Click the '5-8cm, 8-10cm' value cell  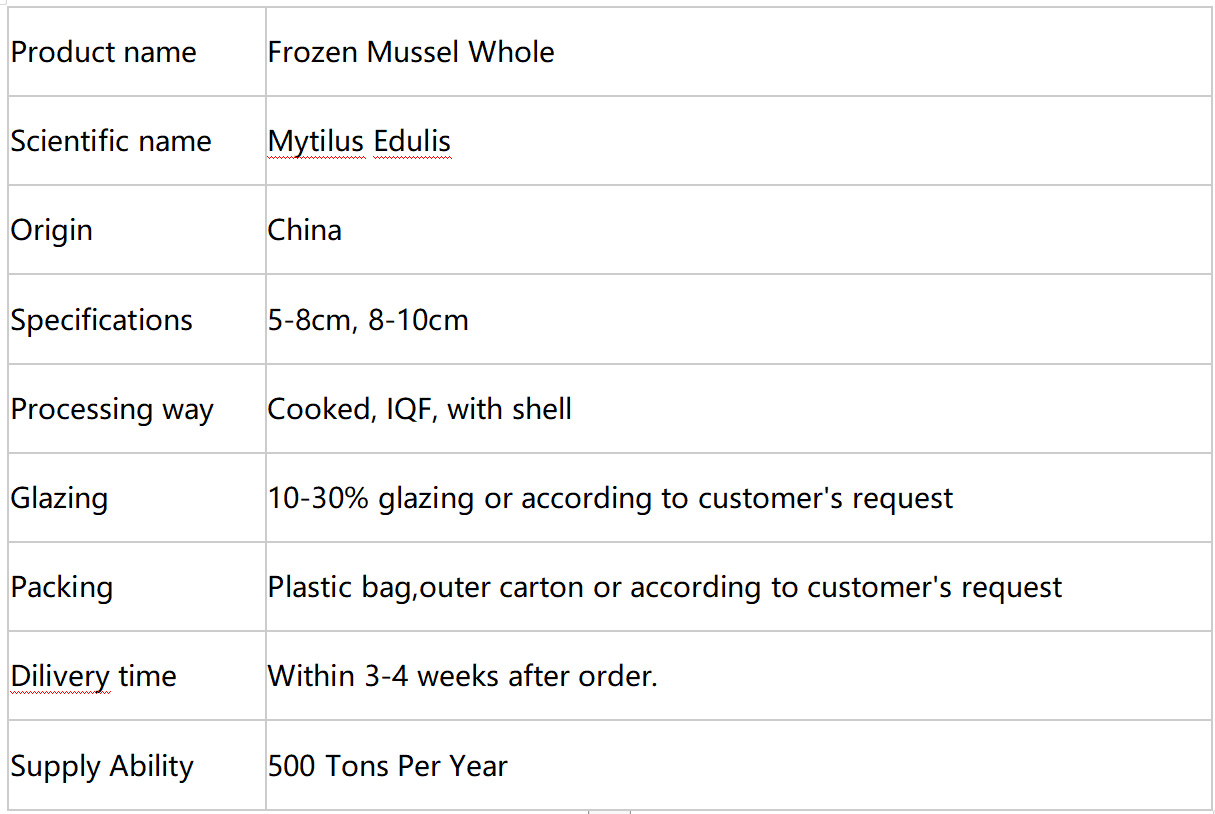pyautogui.click(x=738, y=320)
